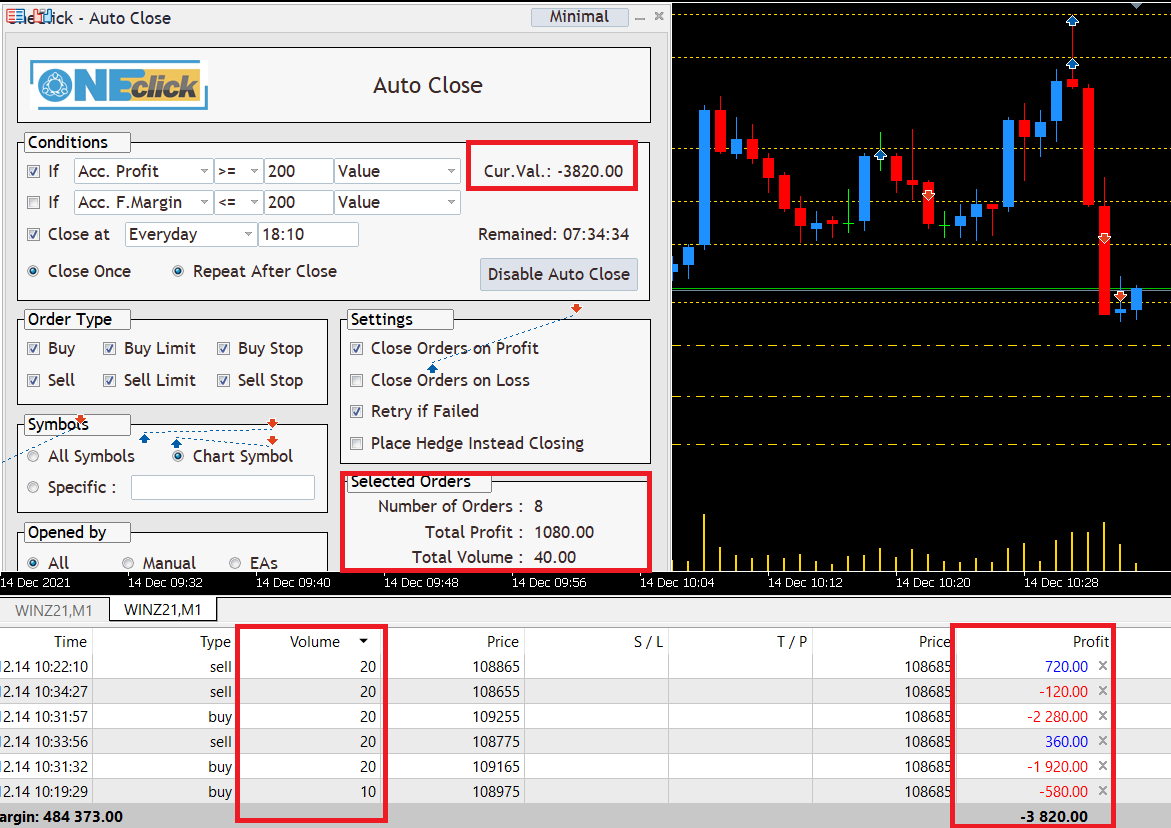1171x828 pixels.
Task: Click the Volume column sort arrow
Action: pyautogui.click(x=364, y=641)
